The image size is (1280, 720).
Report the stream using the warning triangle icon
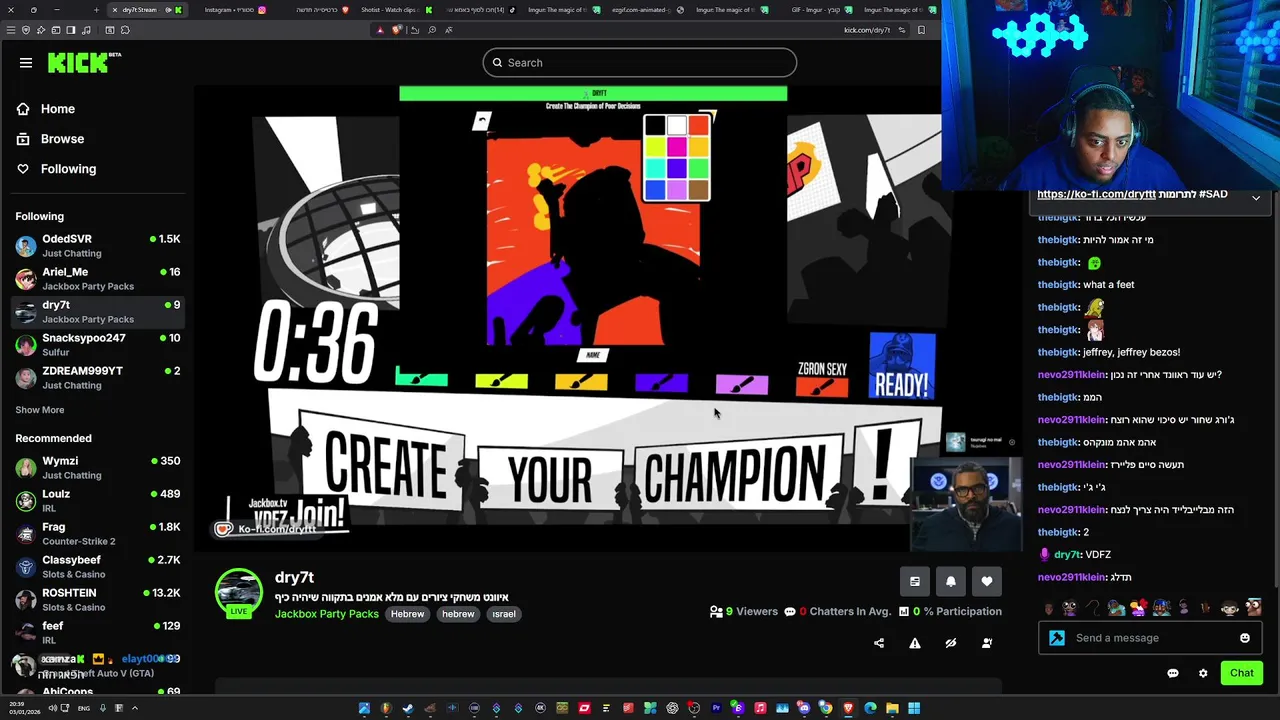tap(915, 643)
